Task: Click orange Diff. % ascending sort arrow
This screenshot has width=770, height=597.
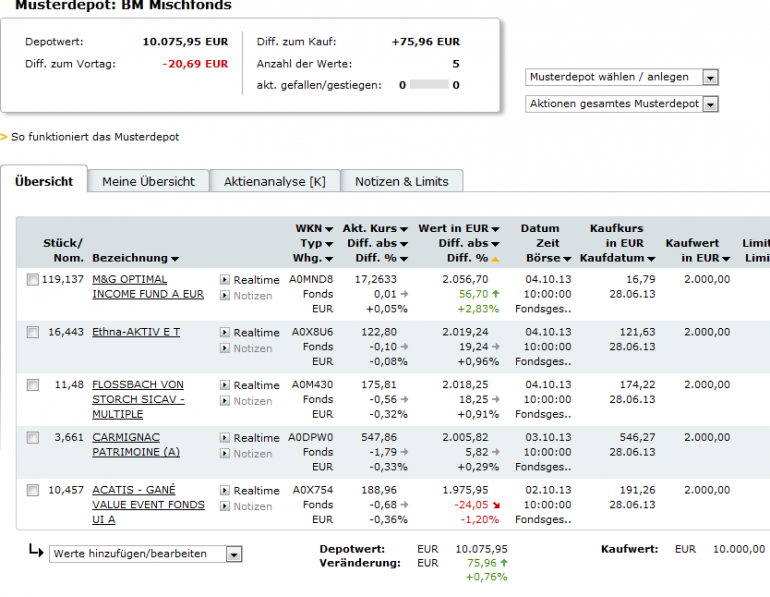Action: (495, 259)
